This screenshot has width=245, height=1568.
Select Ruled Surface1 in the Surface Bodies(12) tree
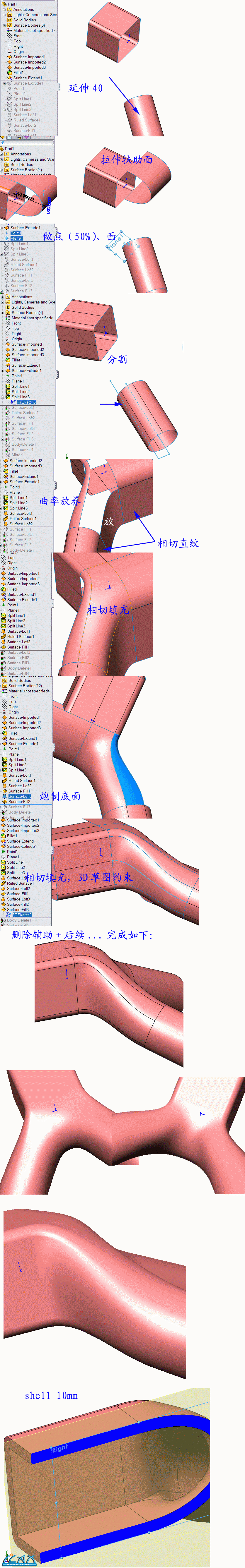point(22,780)
